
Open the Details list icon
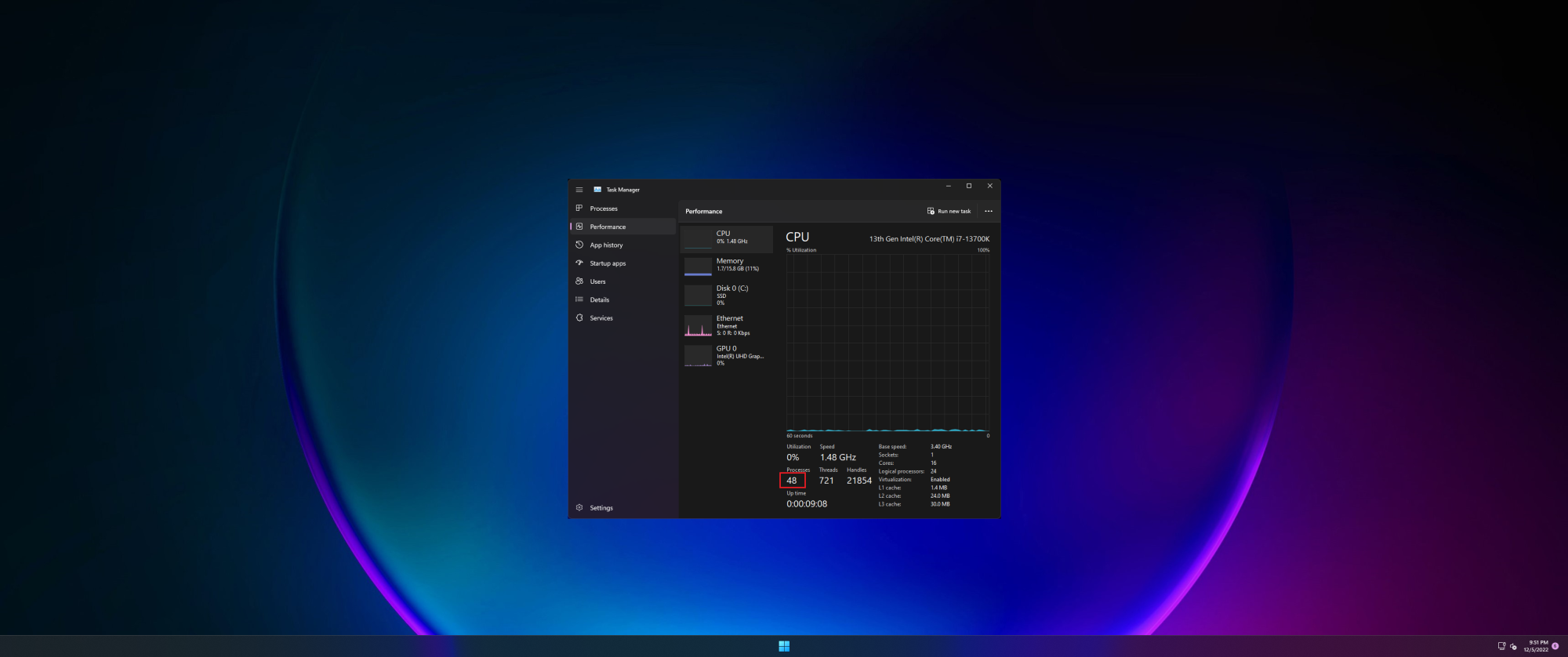579,299
